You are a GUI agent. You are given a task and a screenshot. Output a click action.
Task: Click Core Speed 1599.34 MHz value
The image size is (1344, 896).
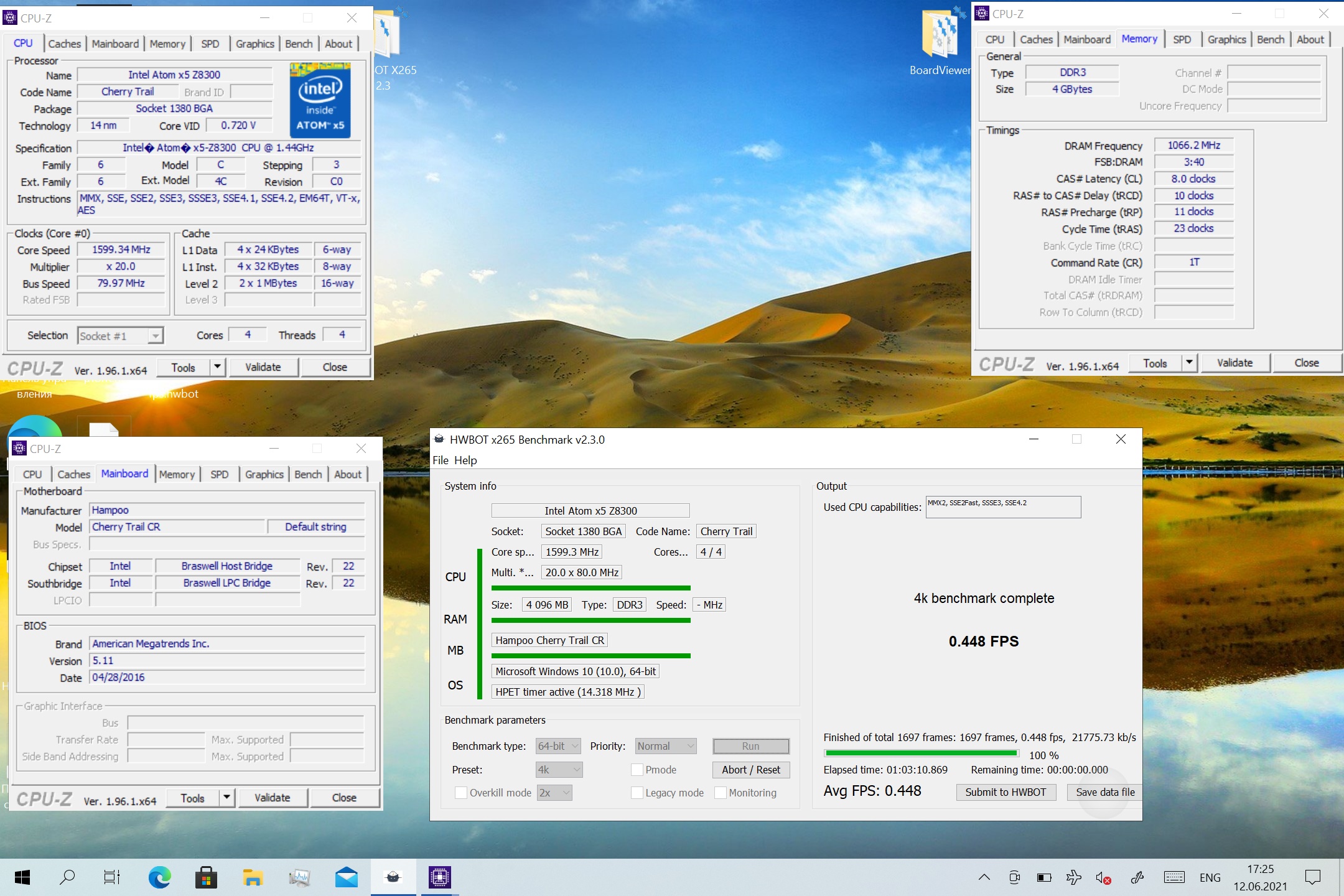coord(121,250)
